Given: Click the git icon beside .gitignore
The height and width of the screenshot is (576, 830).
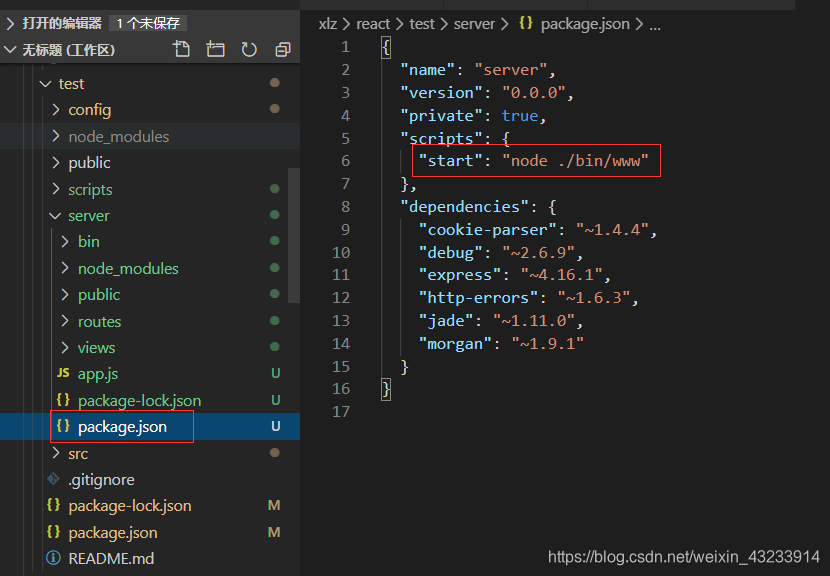Looking at the screenshot, I should pyautogui.click(x=53, y=479).
